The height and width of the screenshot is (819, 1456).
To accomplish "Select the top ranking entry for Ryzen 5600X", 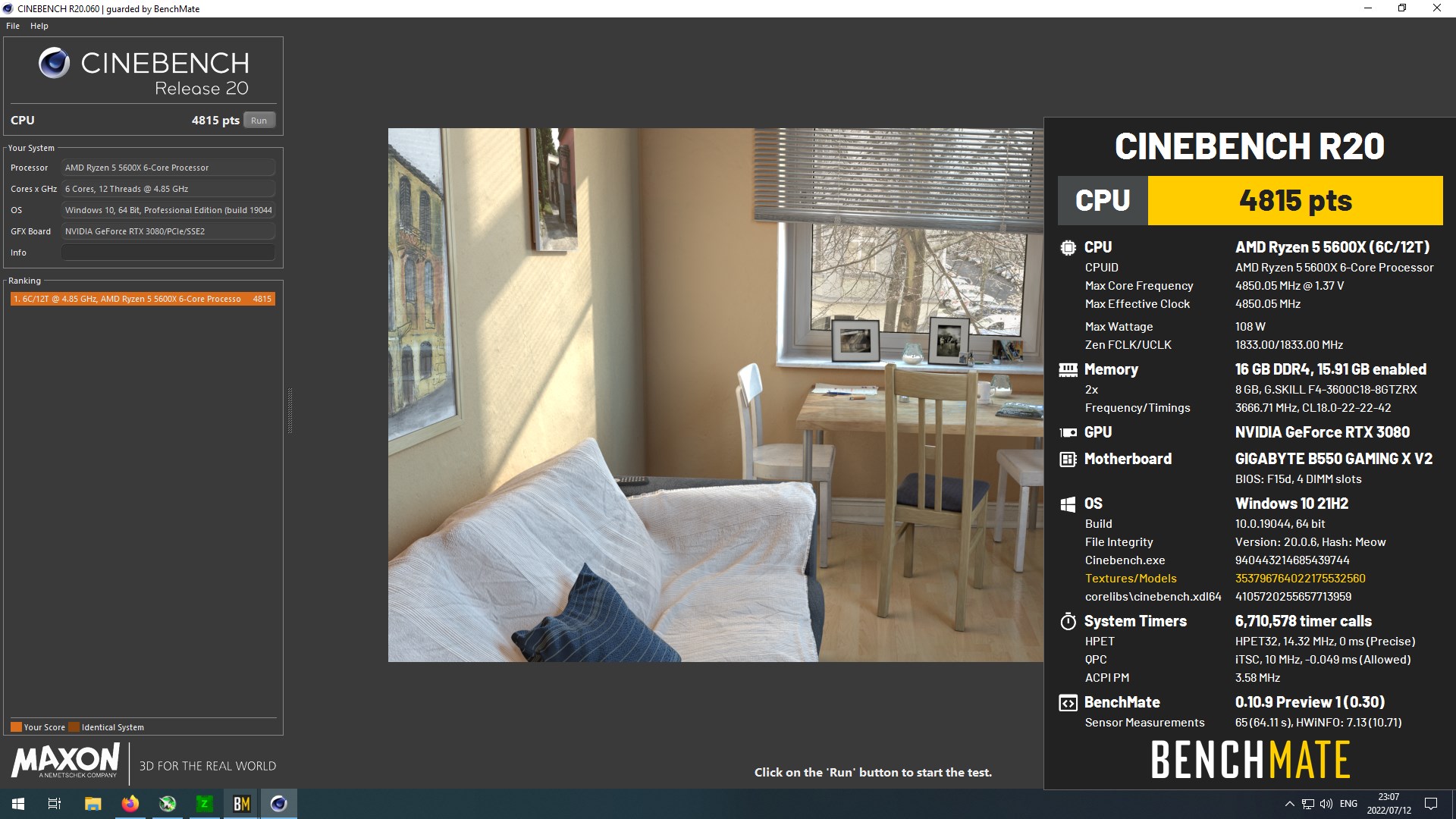I will coord(143,299).
